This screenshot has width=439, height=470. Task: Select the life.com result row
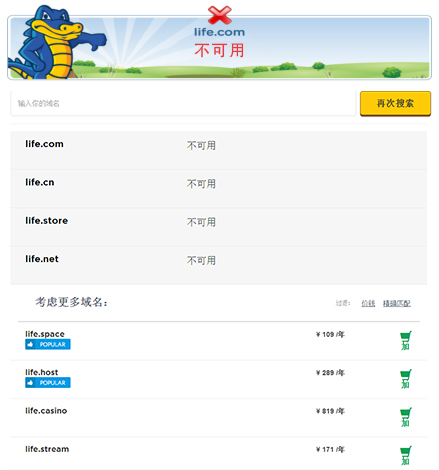click(x=219, y=150)
